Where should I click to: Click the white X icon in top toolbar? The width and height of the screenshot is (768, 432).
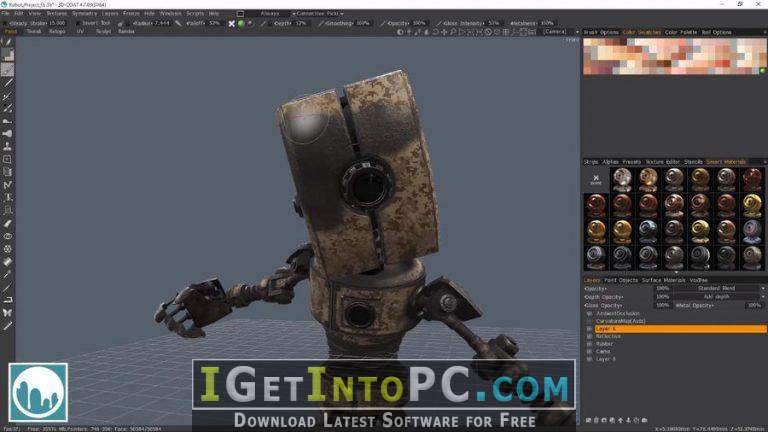232,24
